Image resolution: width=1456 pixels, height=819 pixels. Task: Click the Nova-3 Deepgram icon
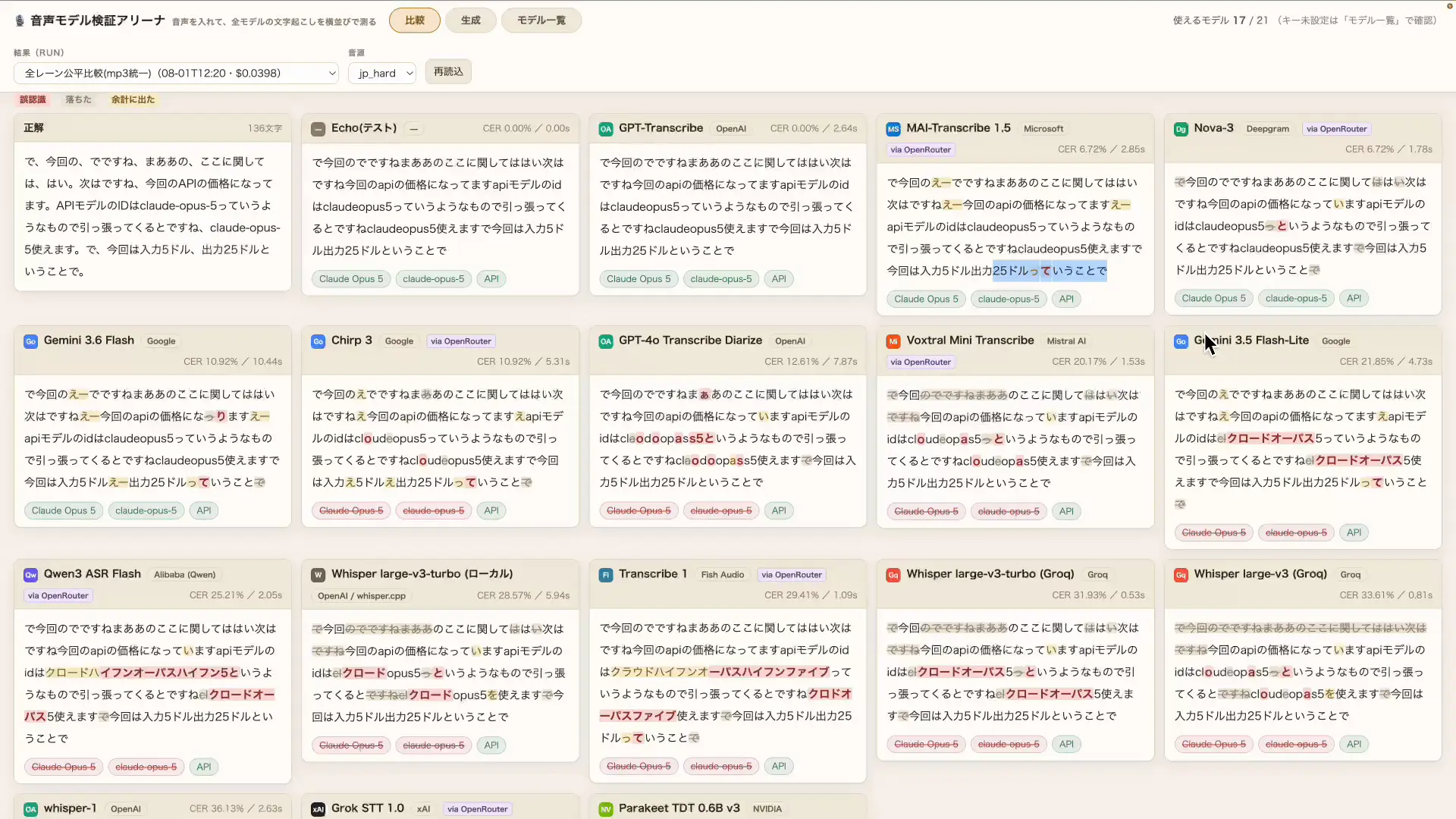tap(1181, 129)
